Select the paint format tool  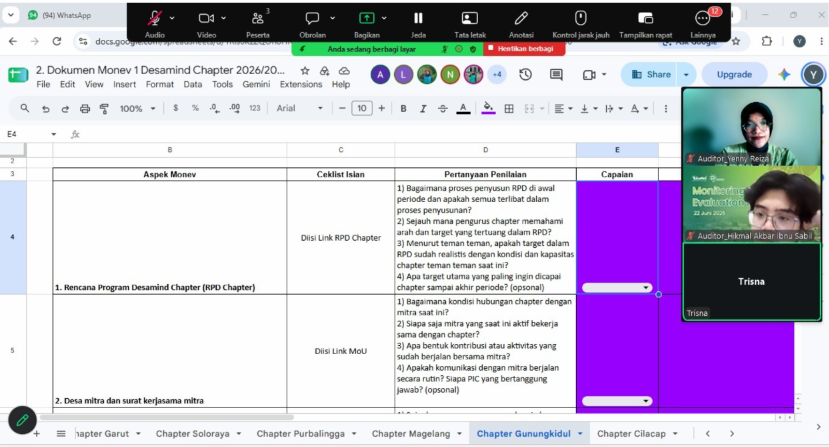pos(104,108)
